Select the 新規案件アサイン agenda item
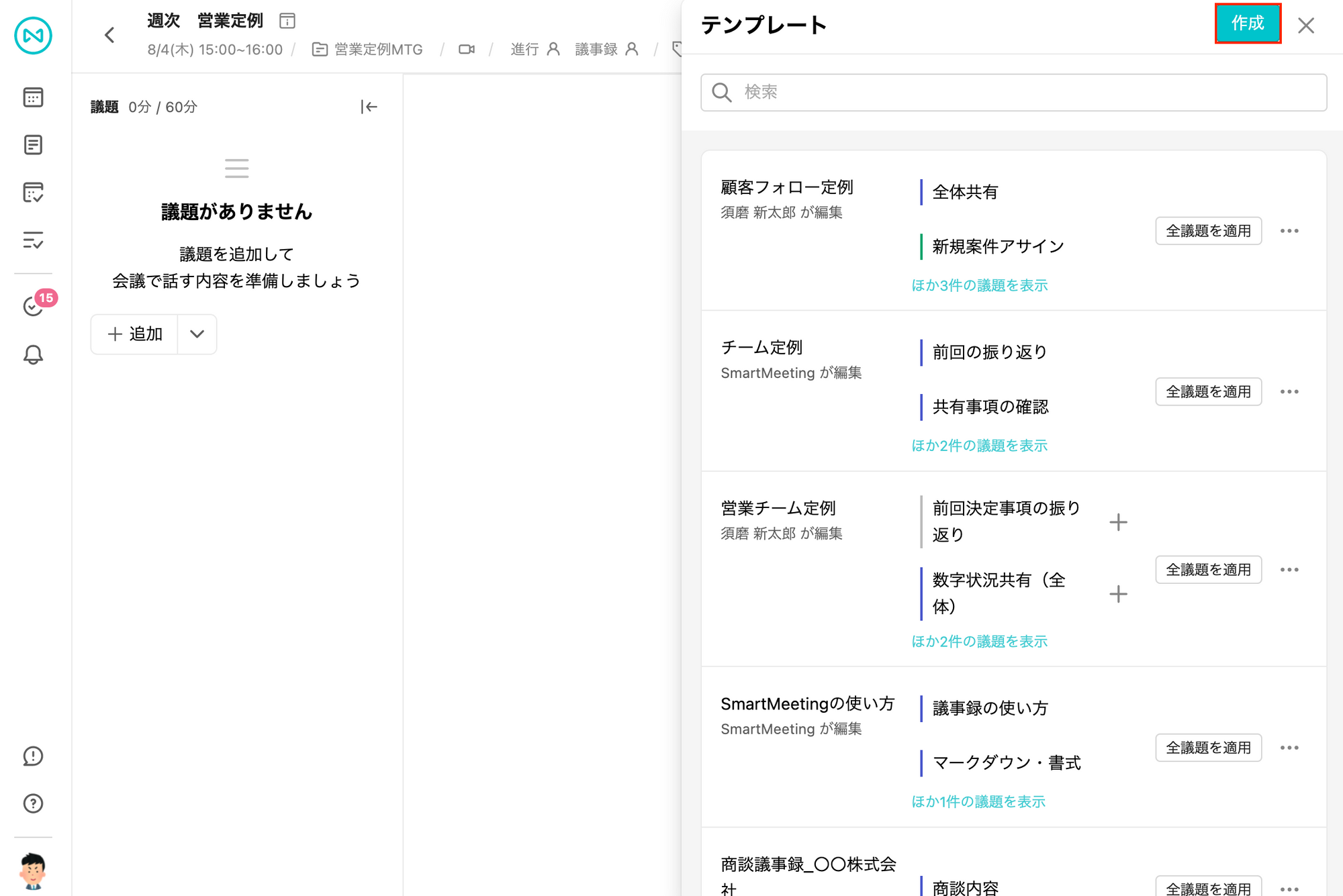Viewport: 1343px width, 896px height. click(999, 246)
